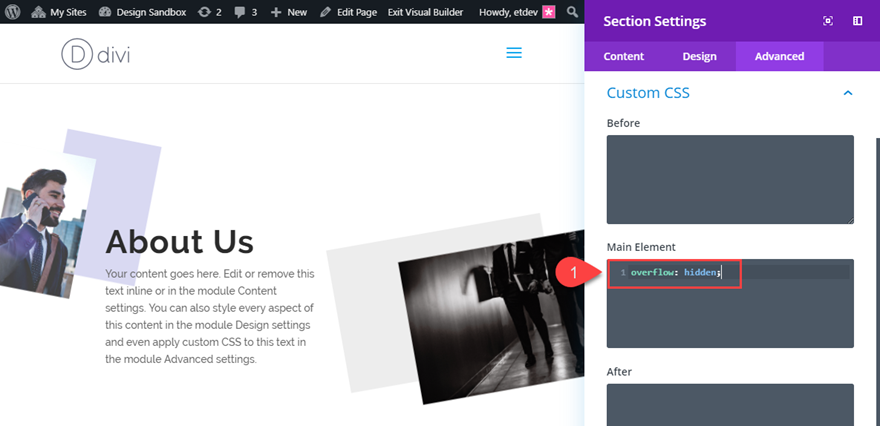Click the Custom CSS heading
This screenshot has height=426, width=880.
tap(648, 93)
